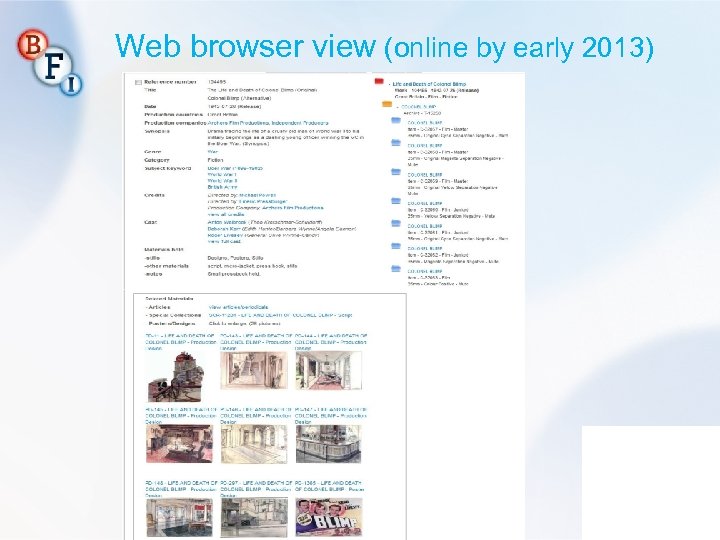Open the World War I keyword link
Viewport: 720px width, 540px height.
tap(222, 174)
